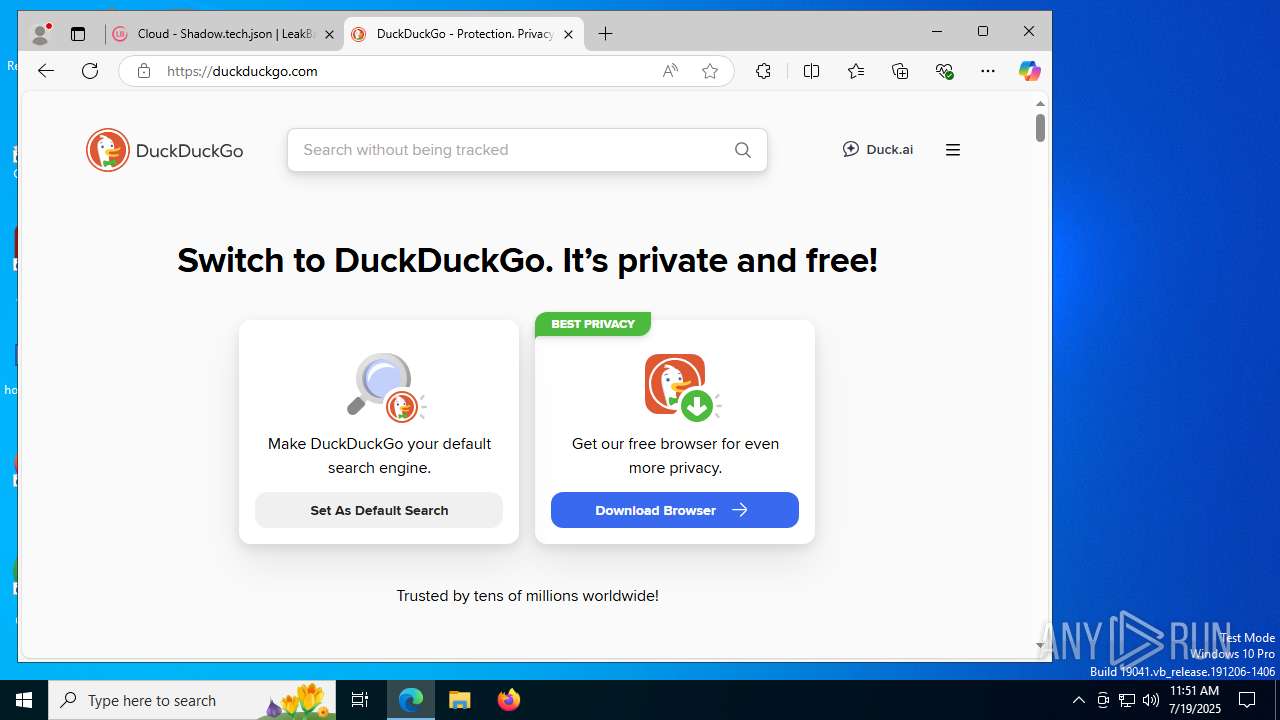This screenshot has width=1280, height=720.
Task: Open the tab actions menu icon
Action: (x=78, y=34)
